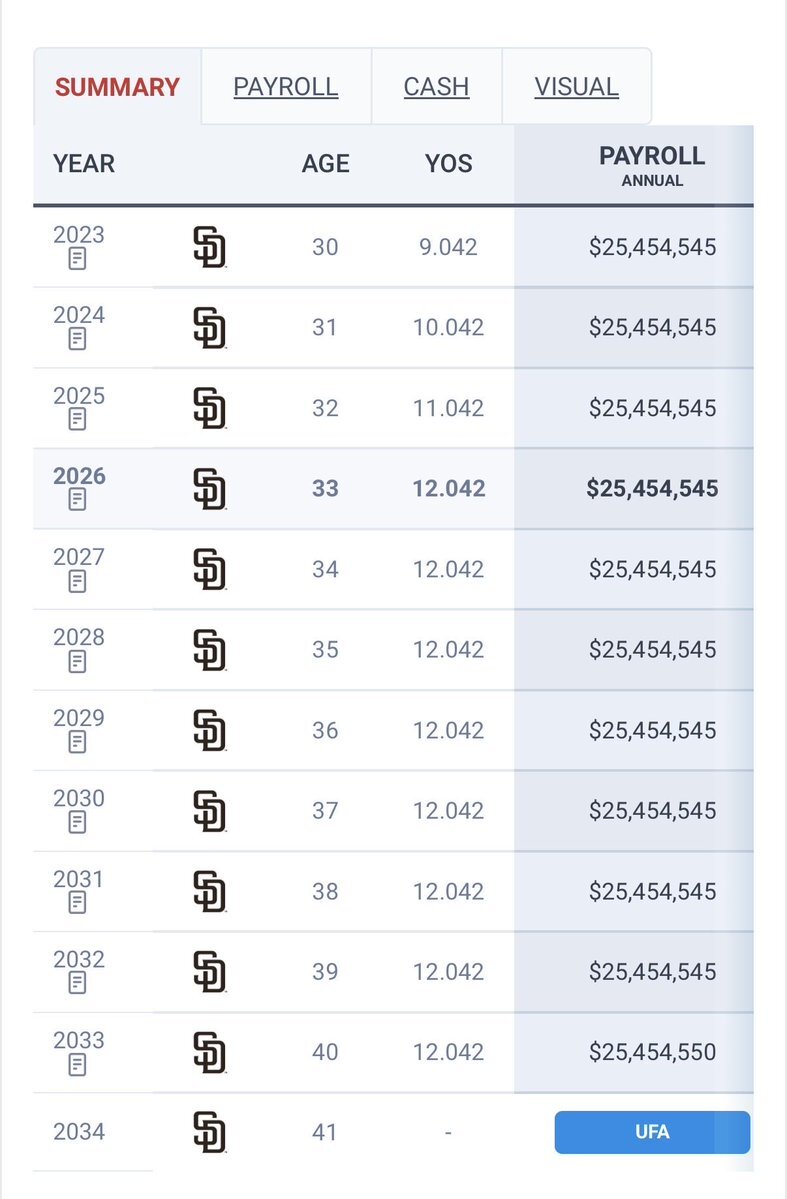Open the 2023 contract note icon

pos(78,260)
